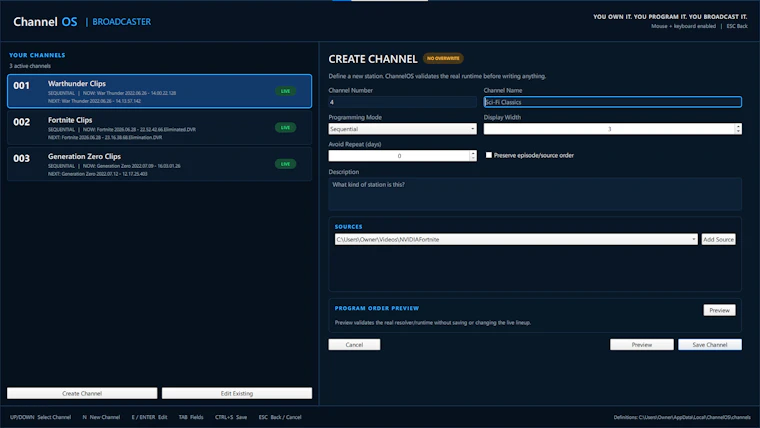Click 'E / ENTER Edit' shortcut hint

point(149,417)
